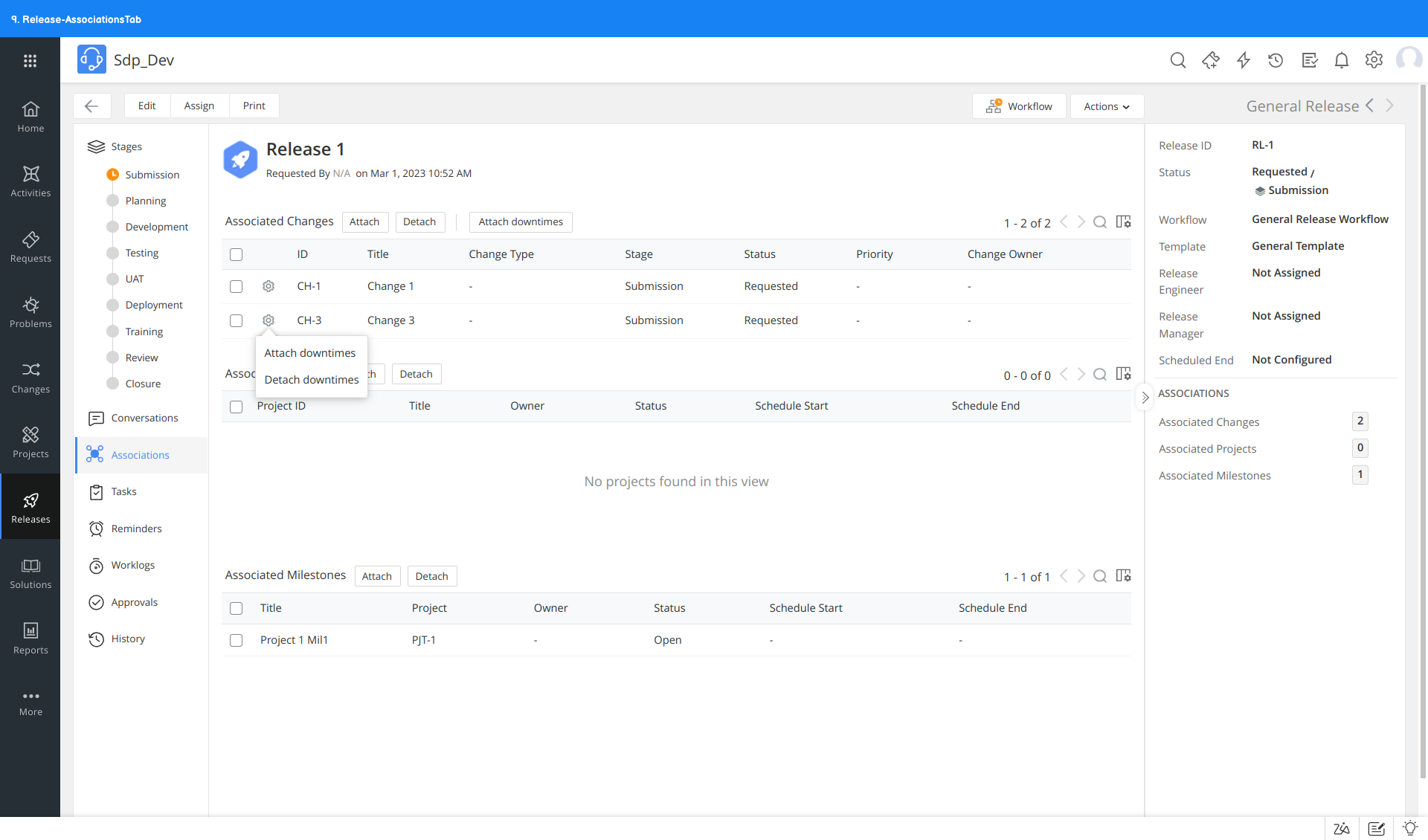Viewport: 1428px width, 840px height.
Task: Open Solutions module
Action: (30, 574)
